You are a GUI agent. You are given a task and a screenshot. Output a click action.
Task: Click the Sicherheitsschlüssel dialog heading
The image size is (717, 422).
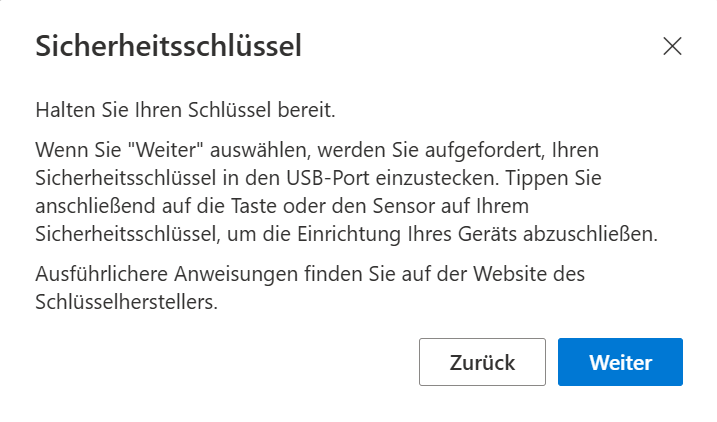168,46
